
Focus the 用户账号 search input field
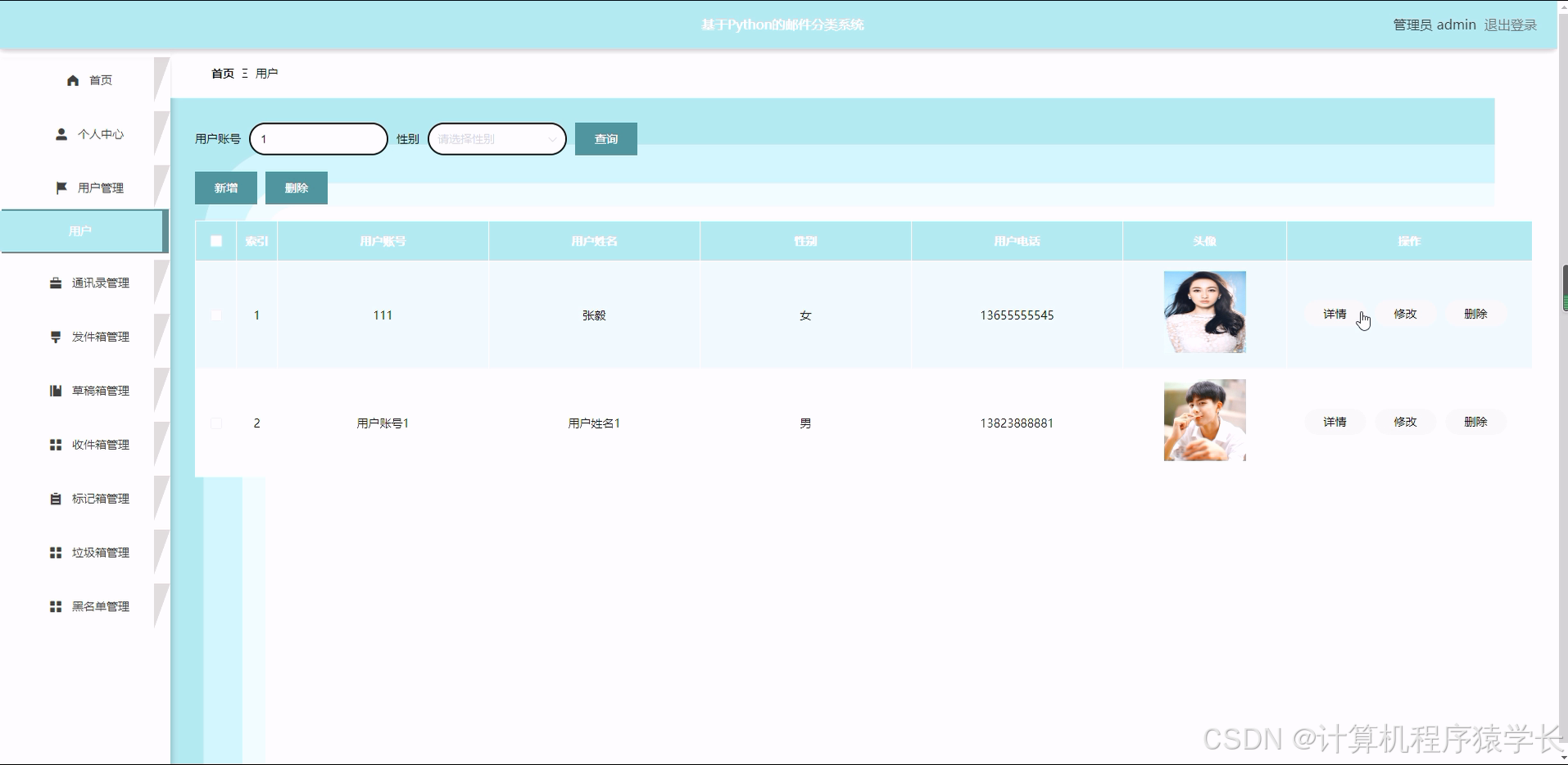coord(319,139)
